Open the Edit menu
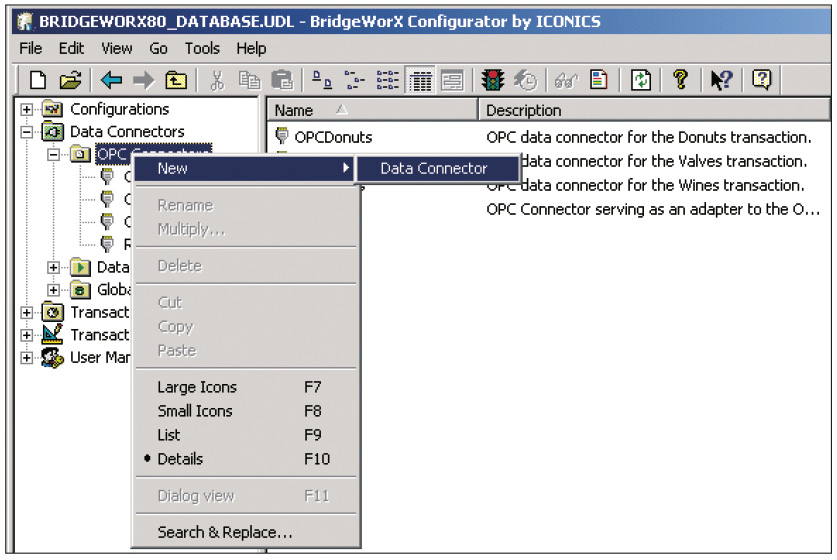 (x=72, y=49)
